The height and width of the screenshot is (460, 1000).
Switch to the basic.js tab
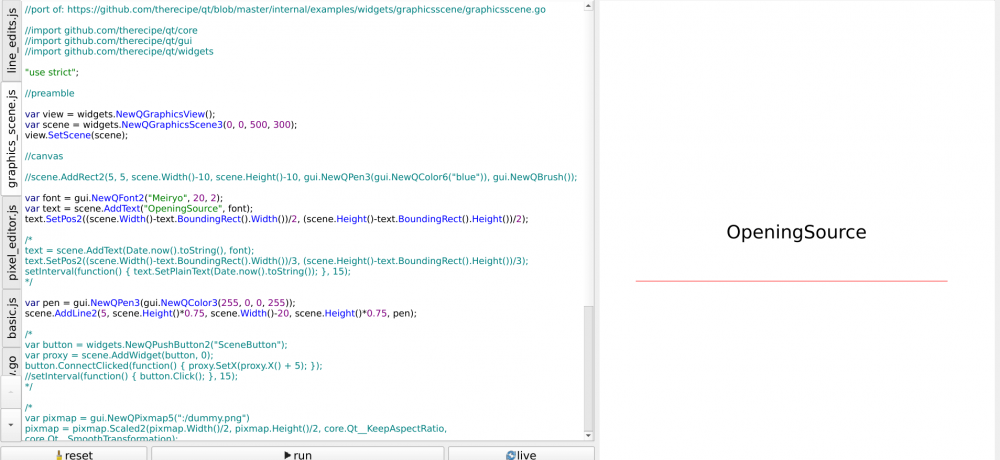coord(11,318)
